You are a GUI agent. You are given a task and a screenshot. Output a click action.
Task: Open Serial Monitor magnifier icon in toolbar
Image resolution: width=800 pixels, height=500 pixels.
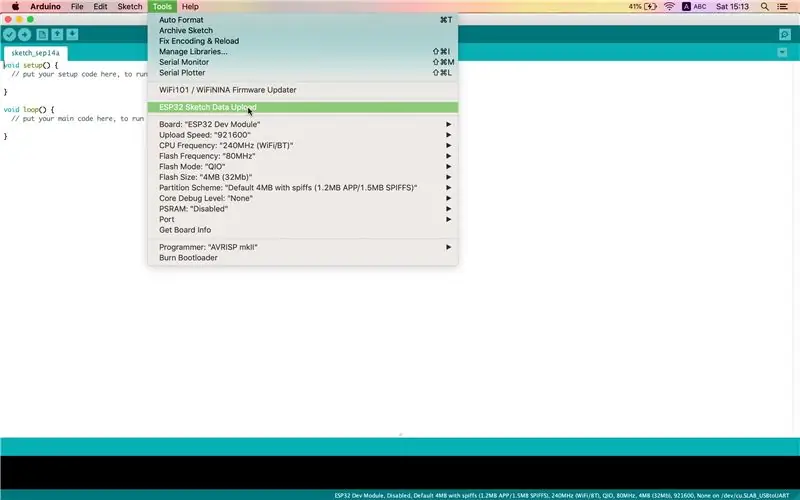pyautogui.click(x=785, y=34)
